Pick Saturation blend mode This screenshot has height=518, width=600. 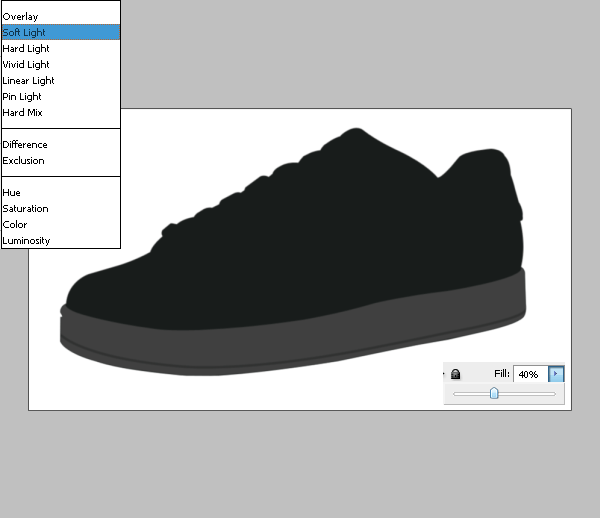[x=61, y=209]
